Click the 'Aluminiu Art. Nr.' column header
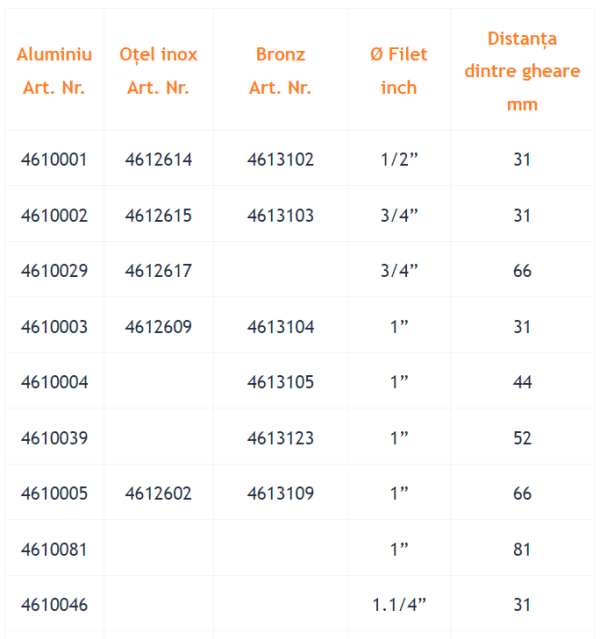600x639 pixels. pos(54,71)
